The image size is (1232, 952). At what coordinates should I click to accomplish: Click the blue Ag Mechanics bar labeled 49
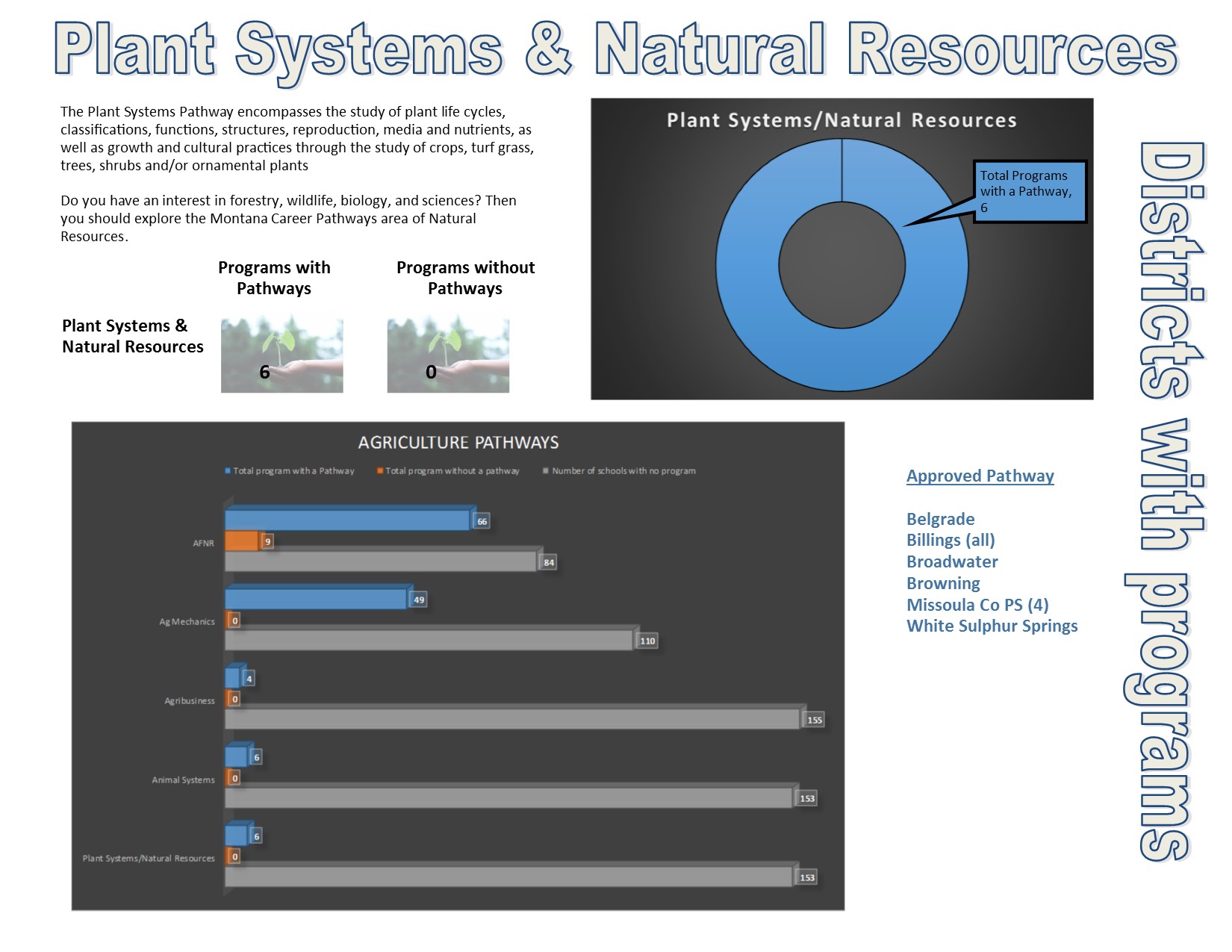(315, 599)
